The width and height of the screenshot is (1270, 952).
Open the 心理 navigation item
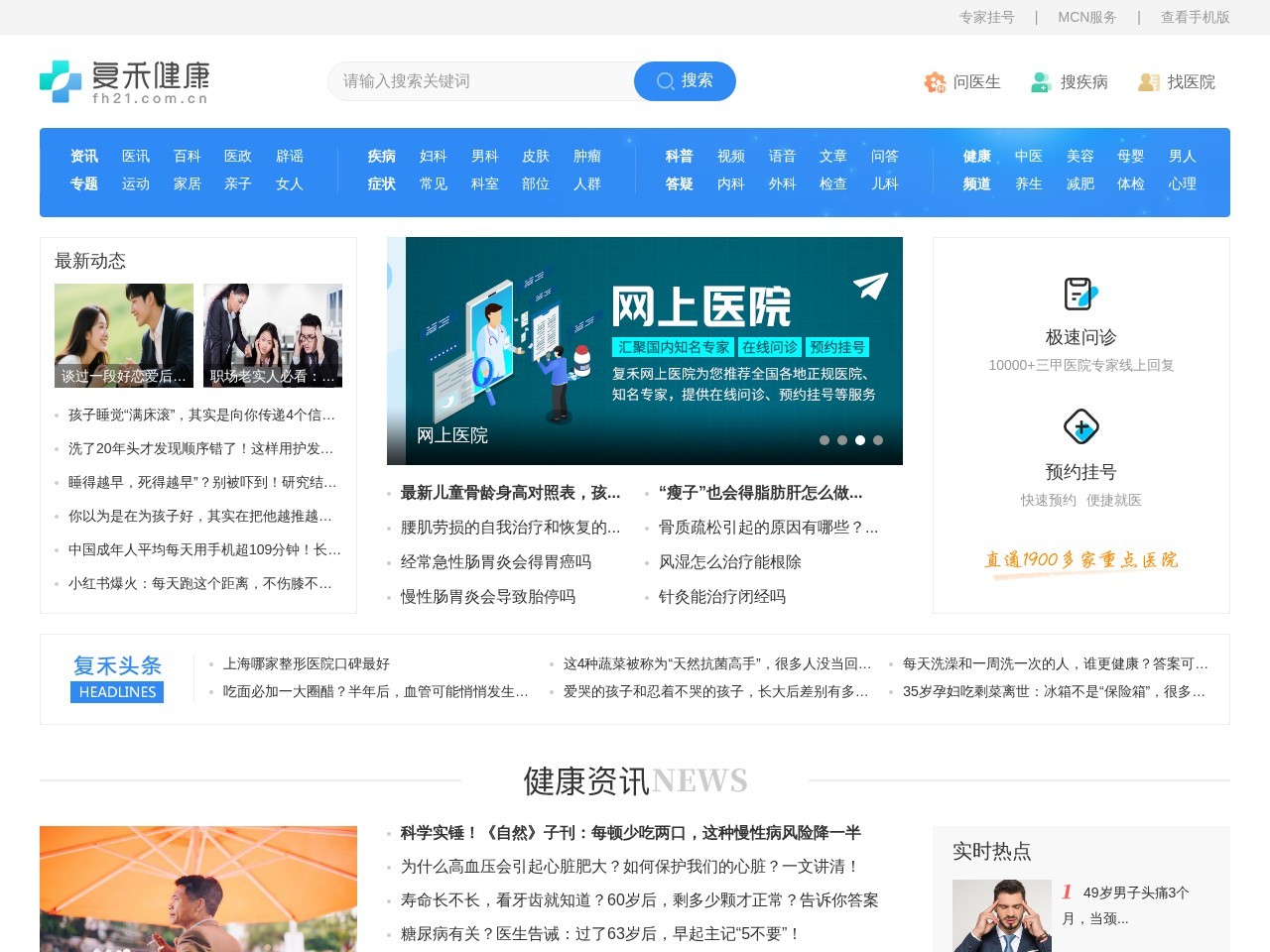click(1183, 183)
